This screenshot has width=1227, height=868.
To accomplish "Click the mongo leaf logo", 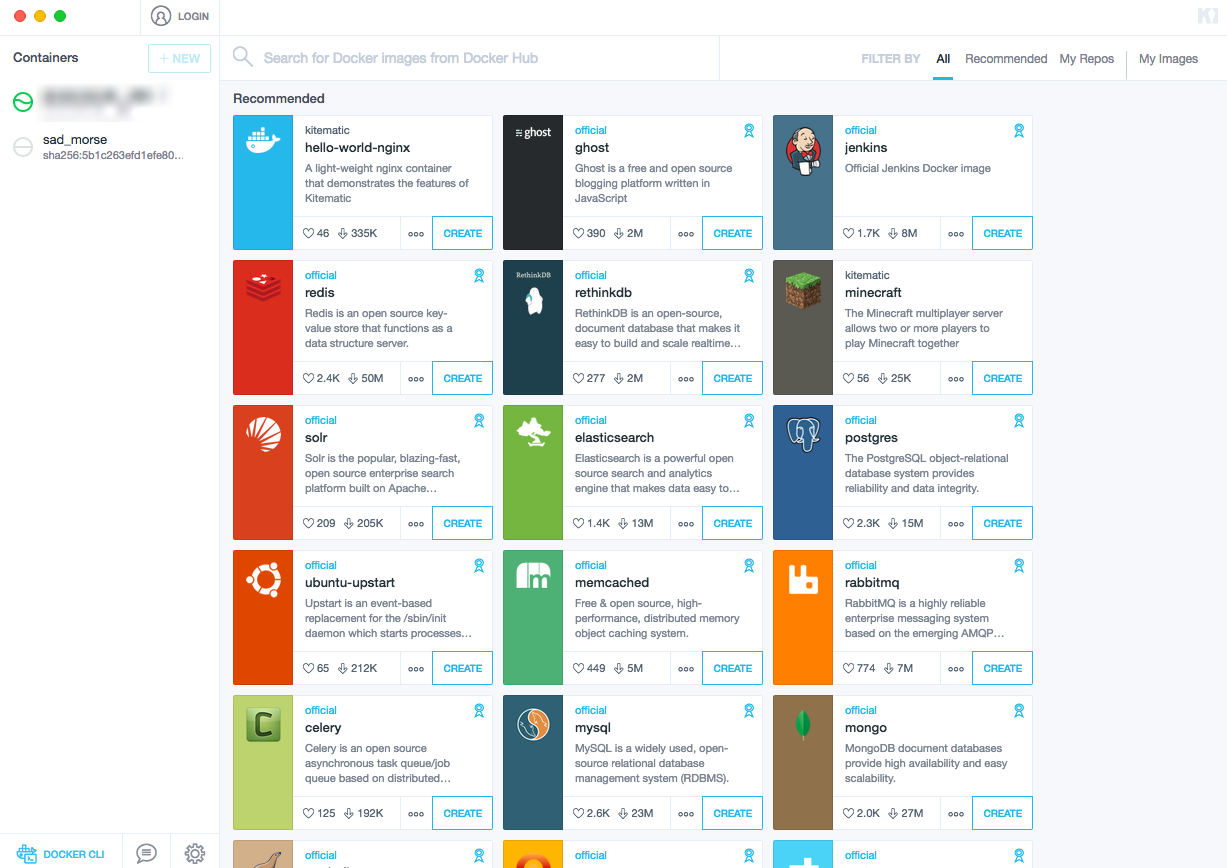I will pyautogui.click(x=803, y=725).
